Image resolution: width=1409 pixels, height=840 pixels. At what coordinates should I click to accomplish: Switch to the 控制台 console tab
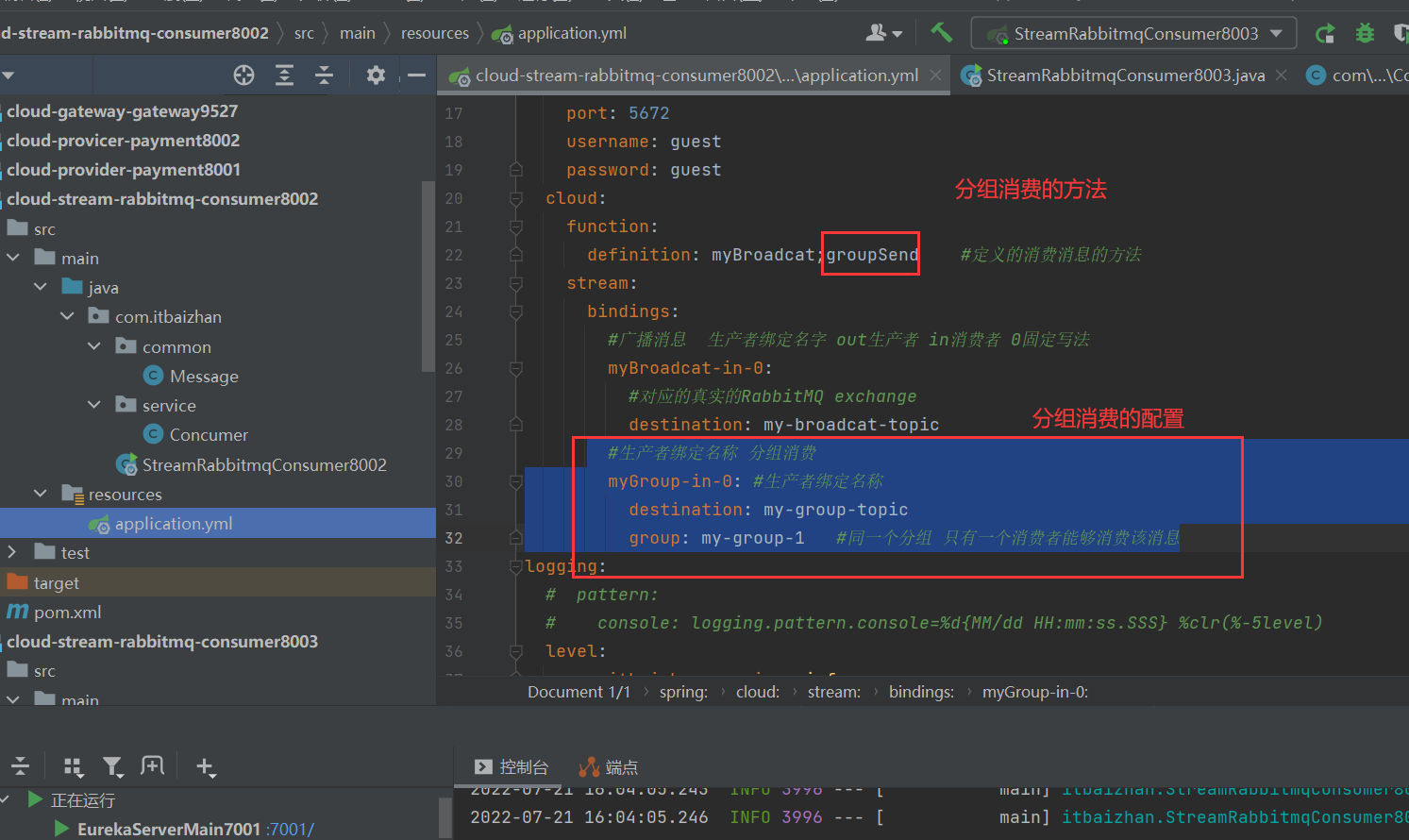pos(511,766)
